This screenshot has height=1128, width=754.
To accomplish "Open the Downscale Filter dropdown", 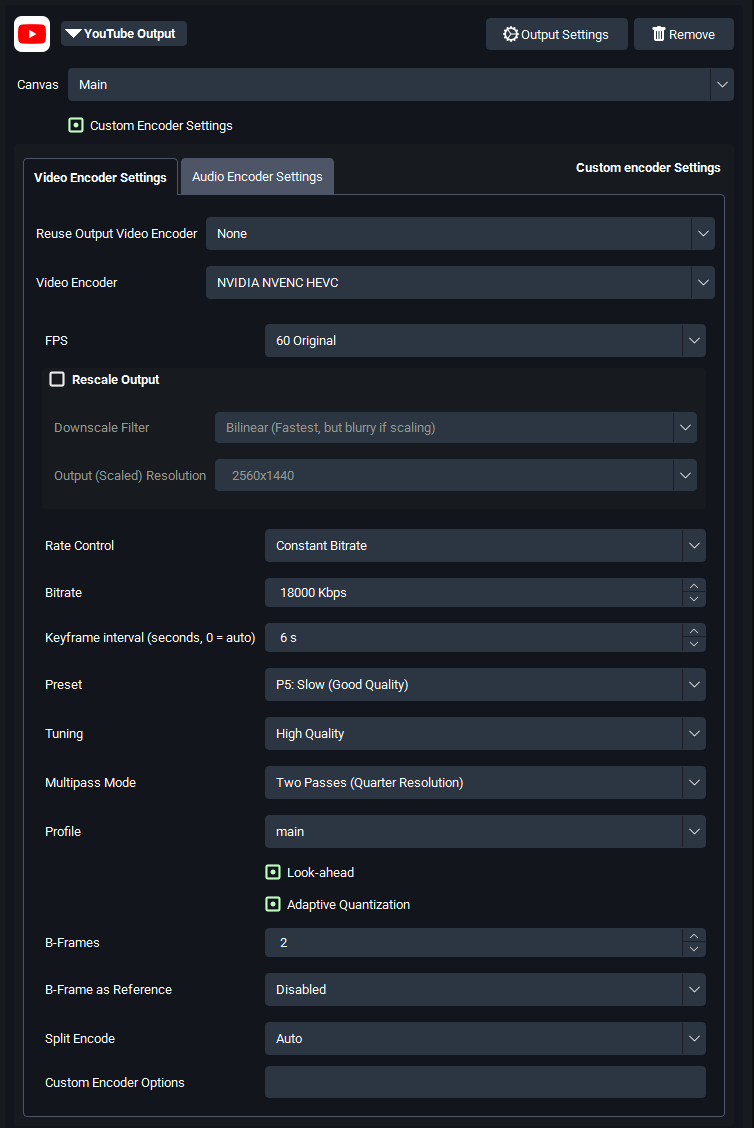I will [x=455, y=427].
